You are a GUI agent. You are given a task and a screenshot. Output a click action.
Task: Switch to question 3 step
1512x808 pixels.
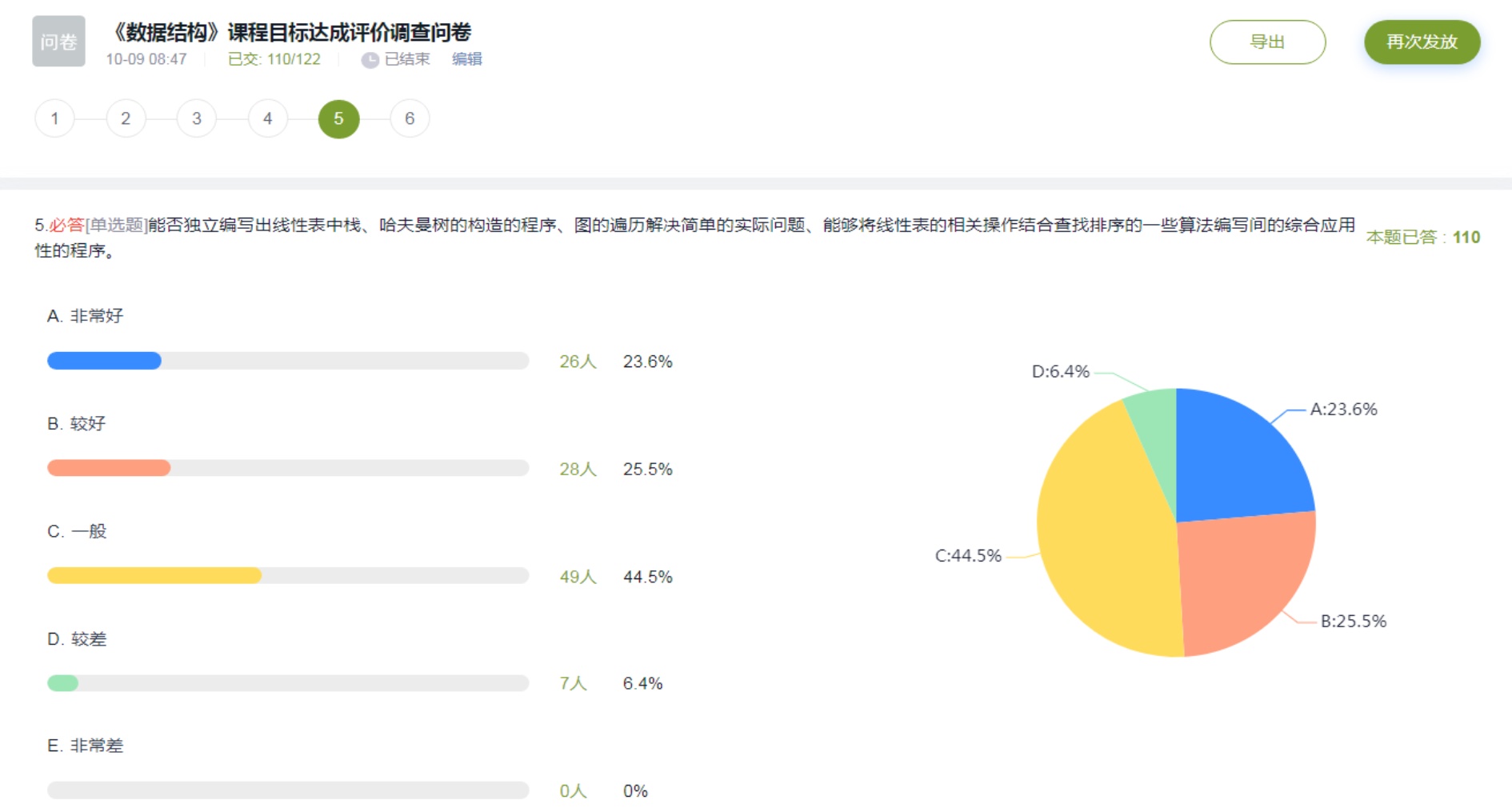(197, 119)
